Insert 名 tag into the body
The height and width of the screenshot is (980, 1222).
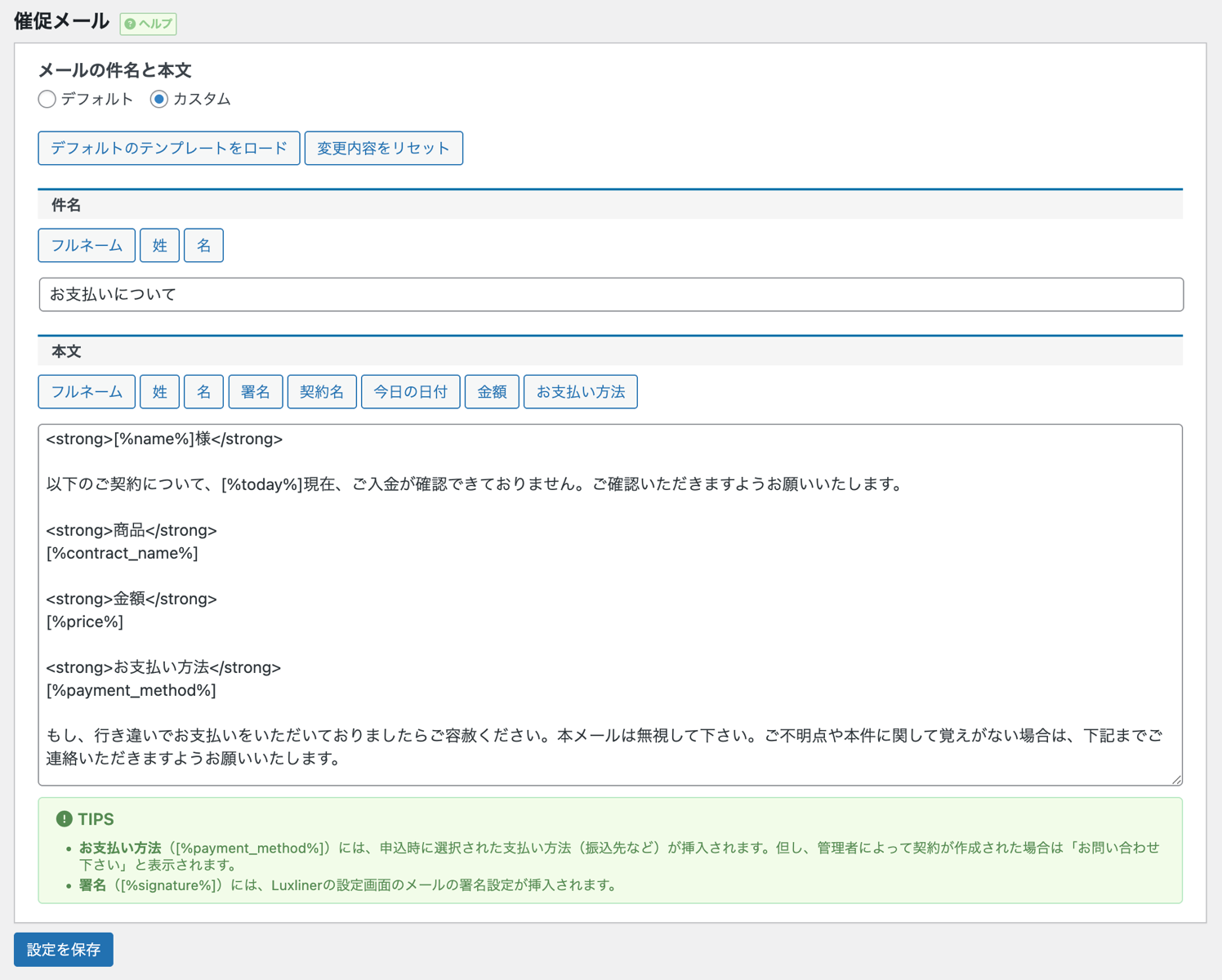203,392
